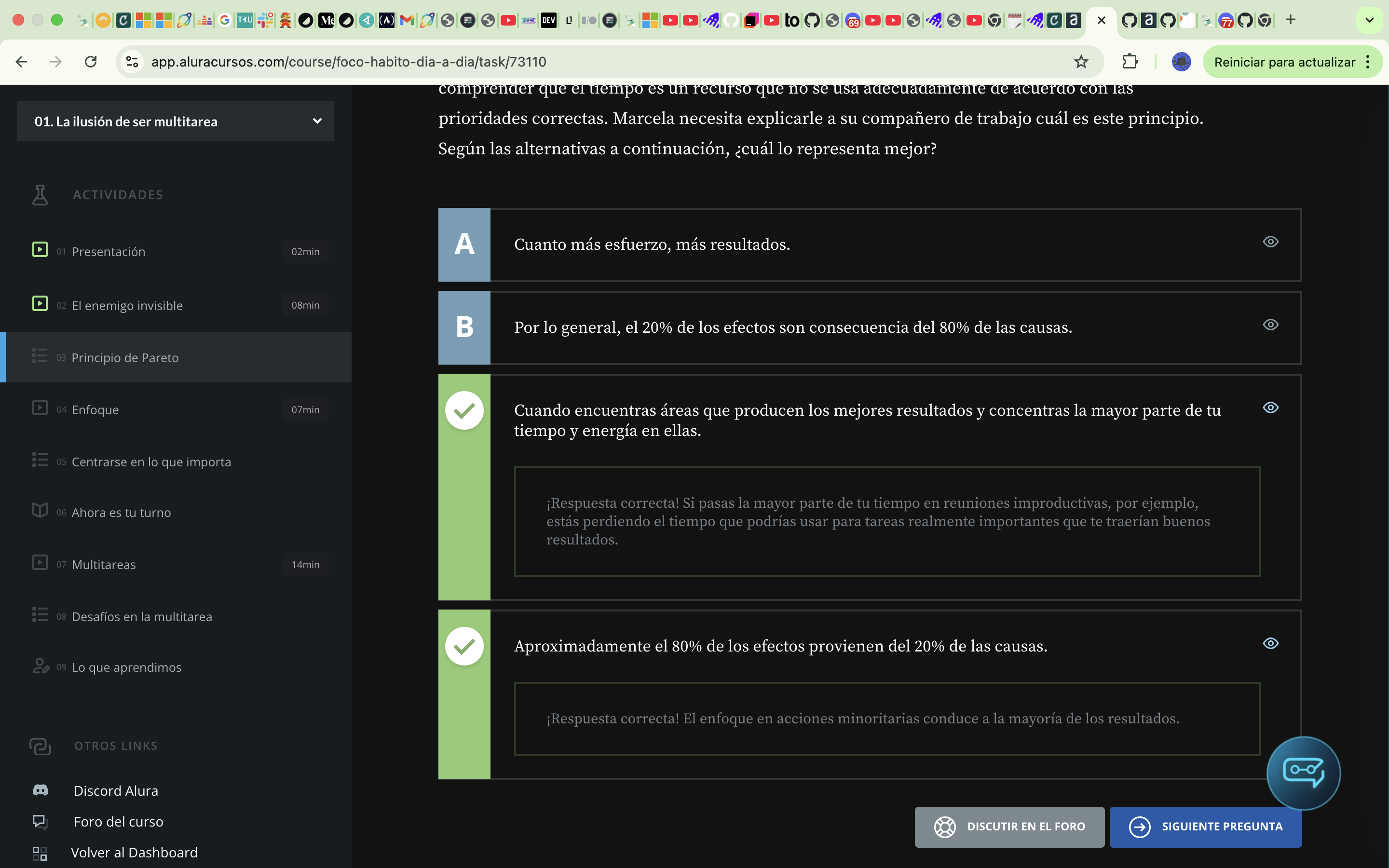This screenshot has width=1389, height=868.
Task: Open the tab search dropdown
Action: pos(1370,21)
